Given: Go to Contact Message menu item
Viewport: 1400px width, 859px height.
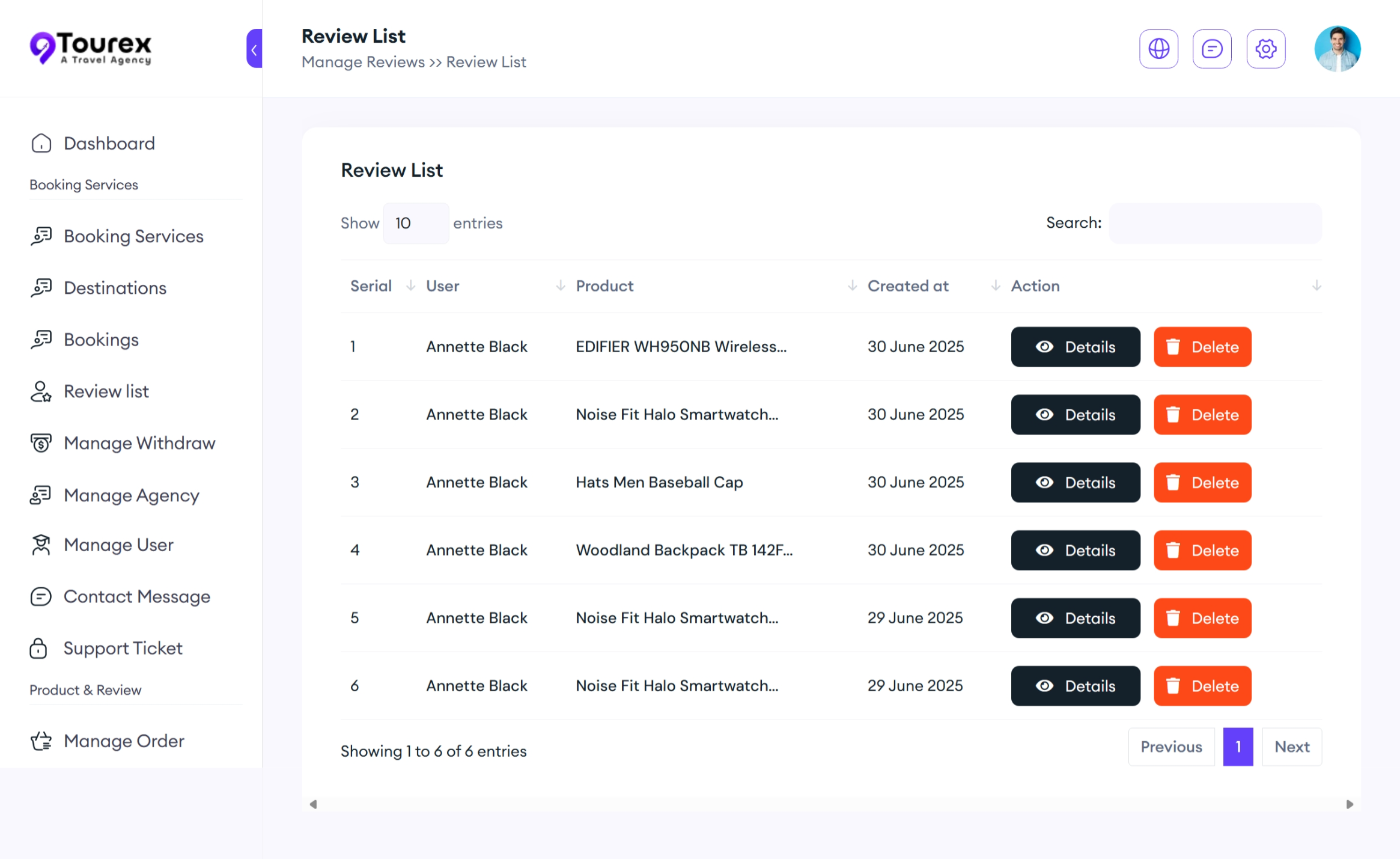Looking at the screenshot, I should tap(136, 596).
